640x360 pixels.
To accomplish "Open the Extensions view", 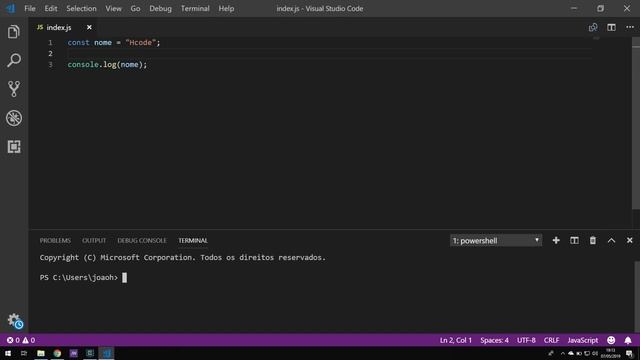I will click(x=13, y=147).
